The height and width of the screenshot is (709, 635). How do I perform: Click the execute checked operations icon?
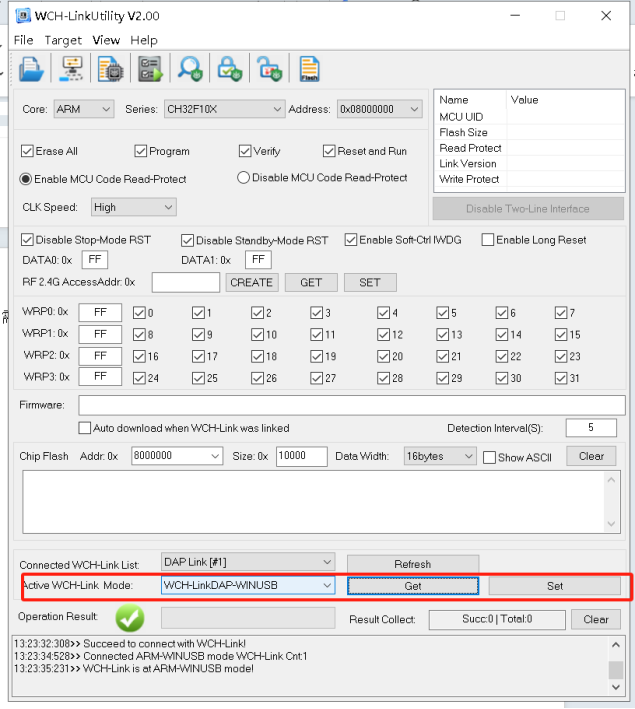151,69
